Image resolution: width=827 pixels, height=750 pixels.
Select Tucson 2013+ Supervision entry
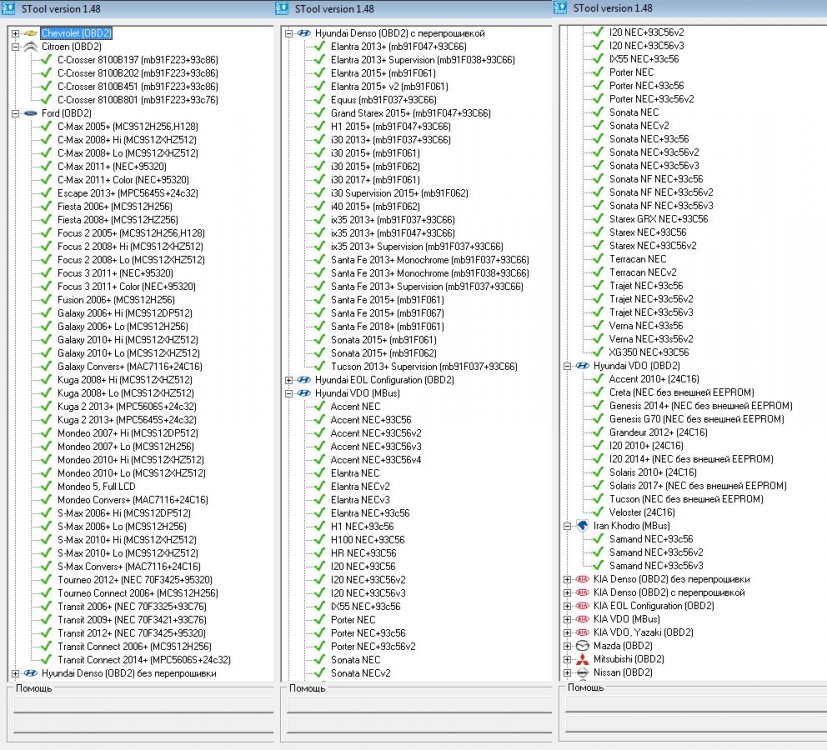pyautogui.click(x=424, y=366)
